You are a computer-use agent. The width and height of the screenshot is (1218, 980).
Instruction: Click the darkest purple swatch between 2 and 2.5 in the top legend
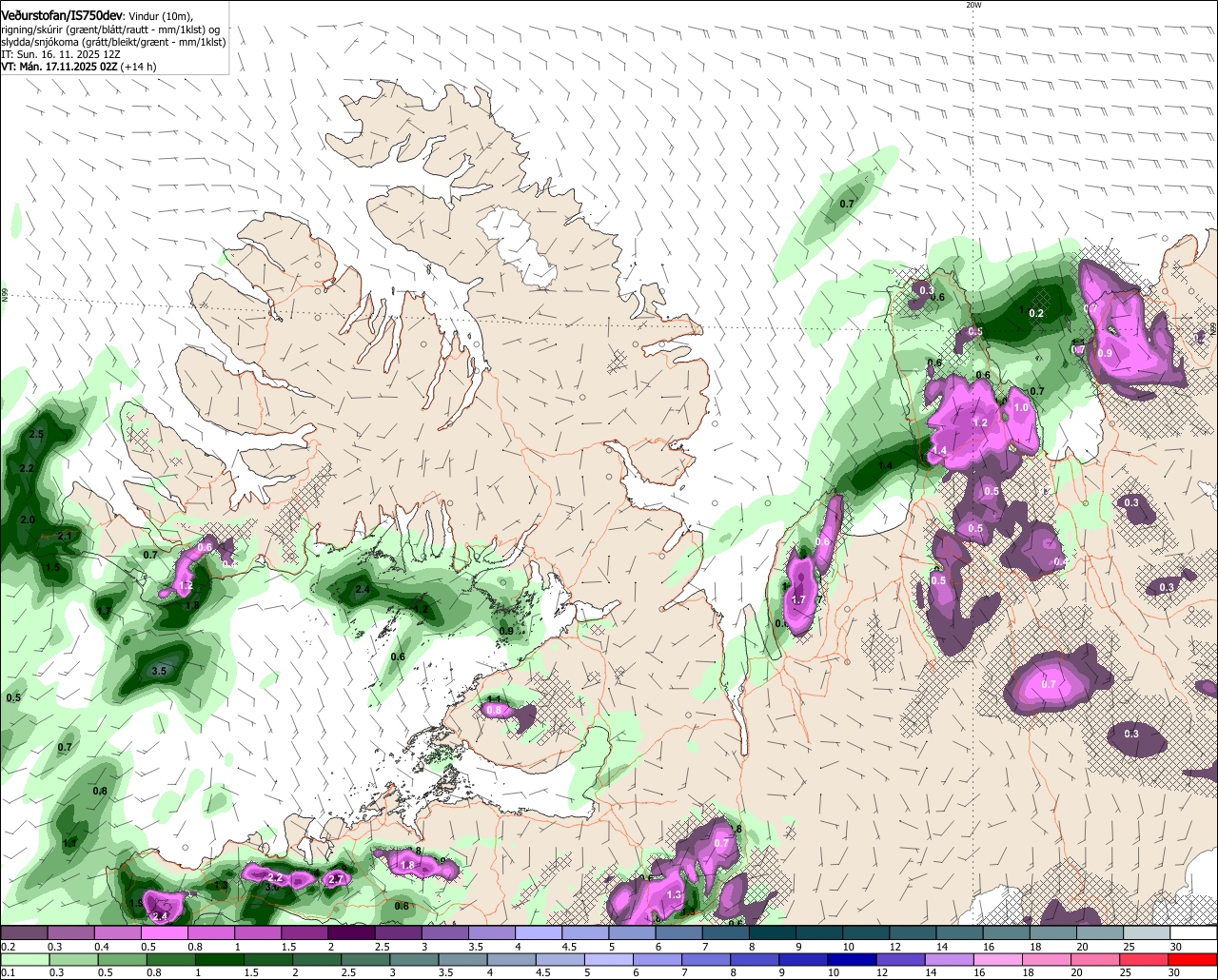[350, 933]
